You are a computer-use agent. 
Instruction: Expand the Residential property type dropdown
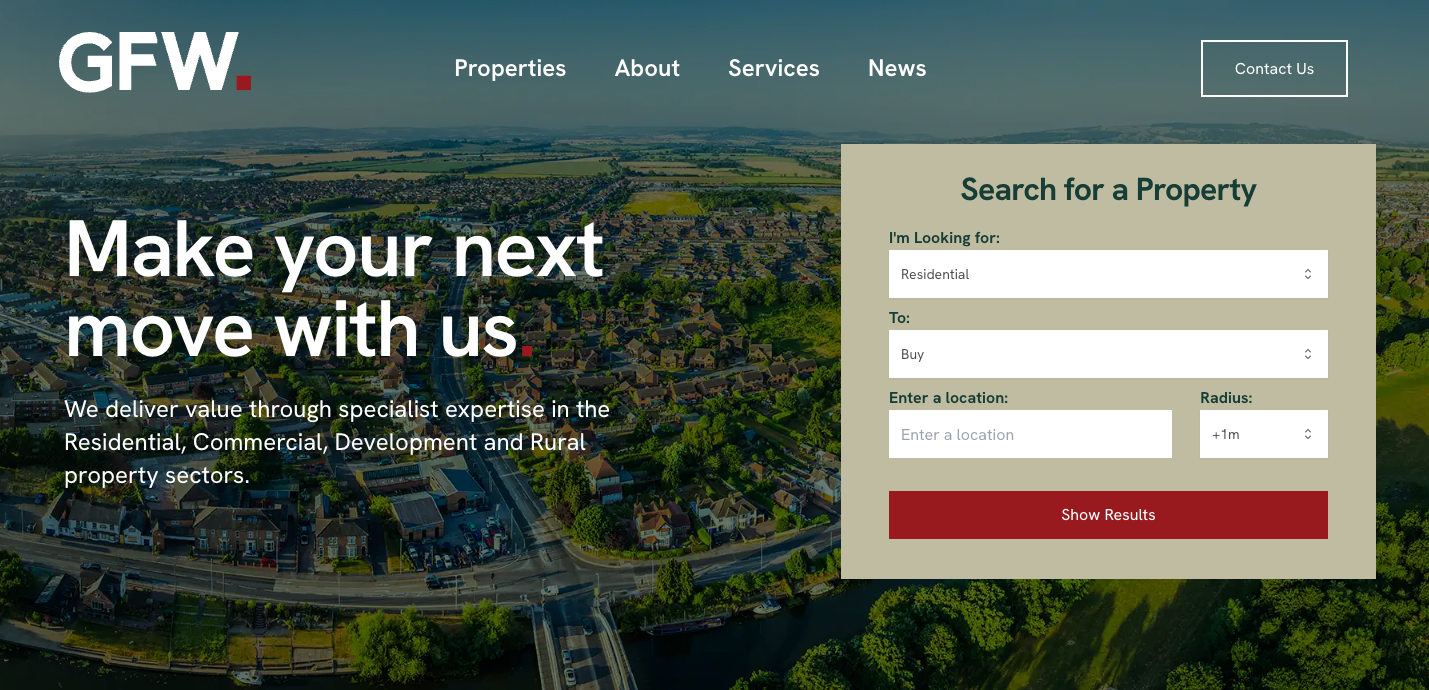(x=1108, y=274)
